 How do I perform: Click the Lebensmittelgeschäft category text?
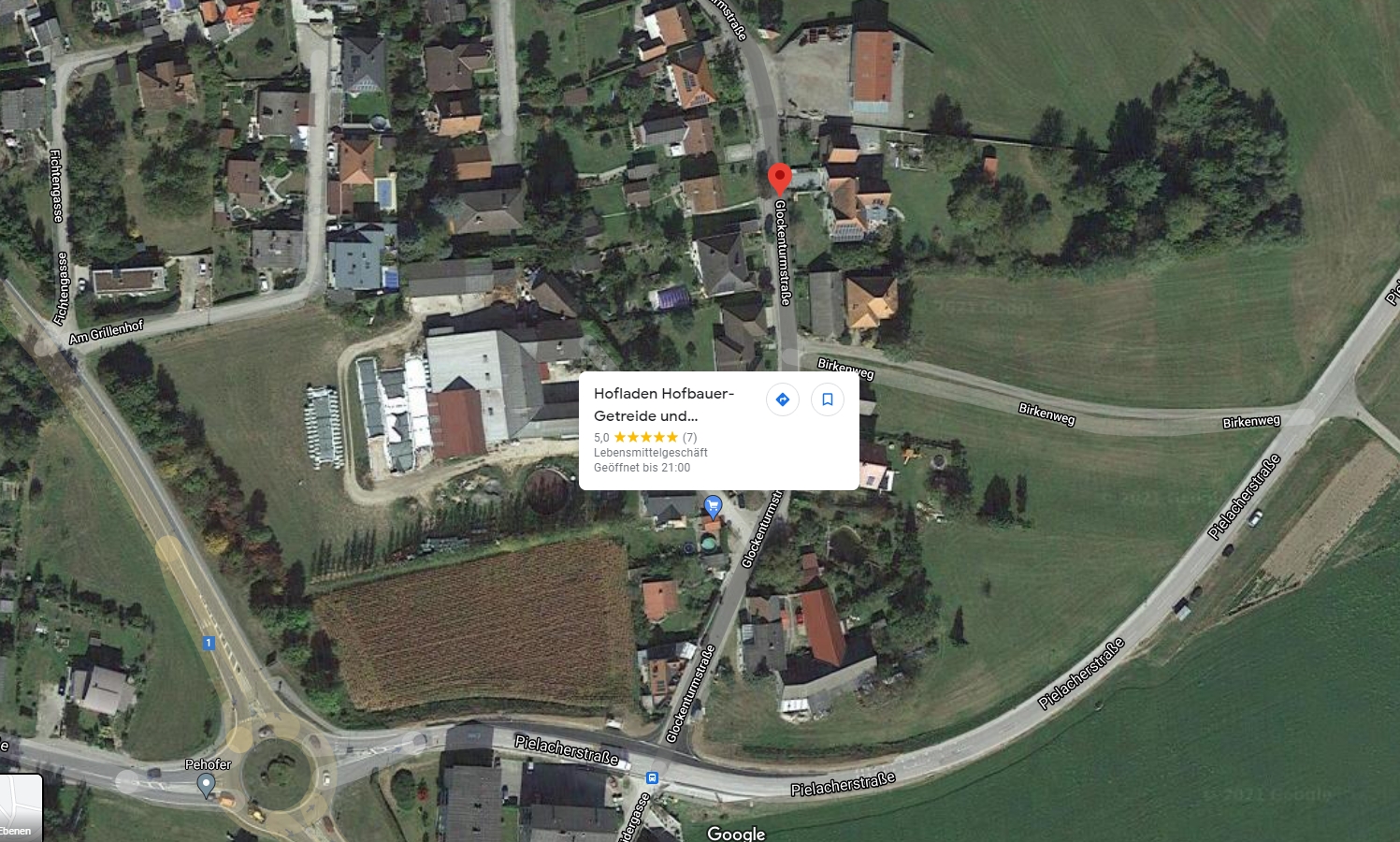tap(651, 453)
